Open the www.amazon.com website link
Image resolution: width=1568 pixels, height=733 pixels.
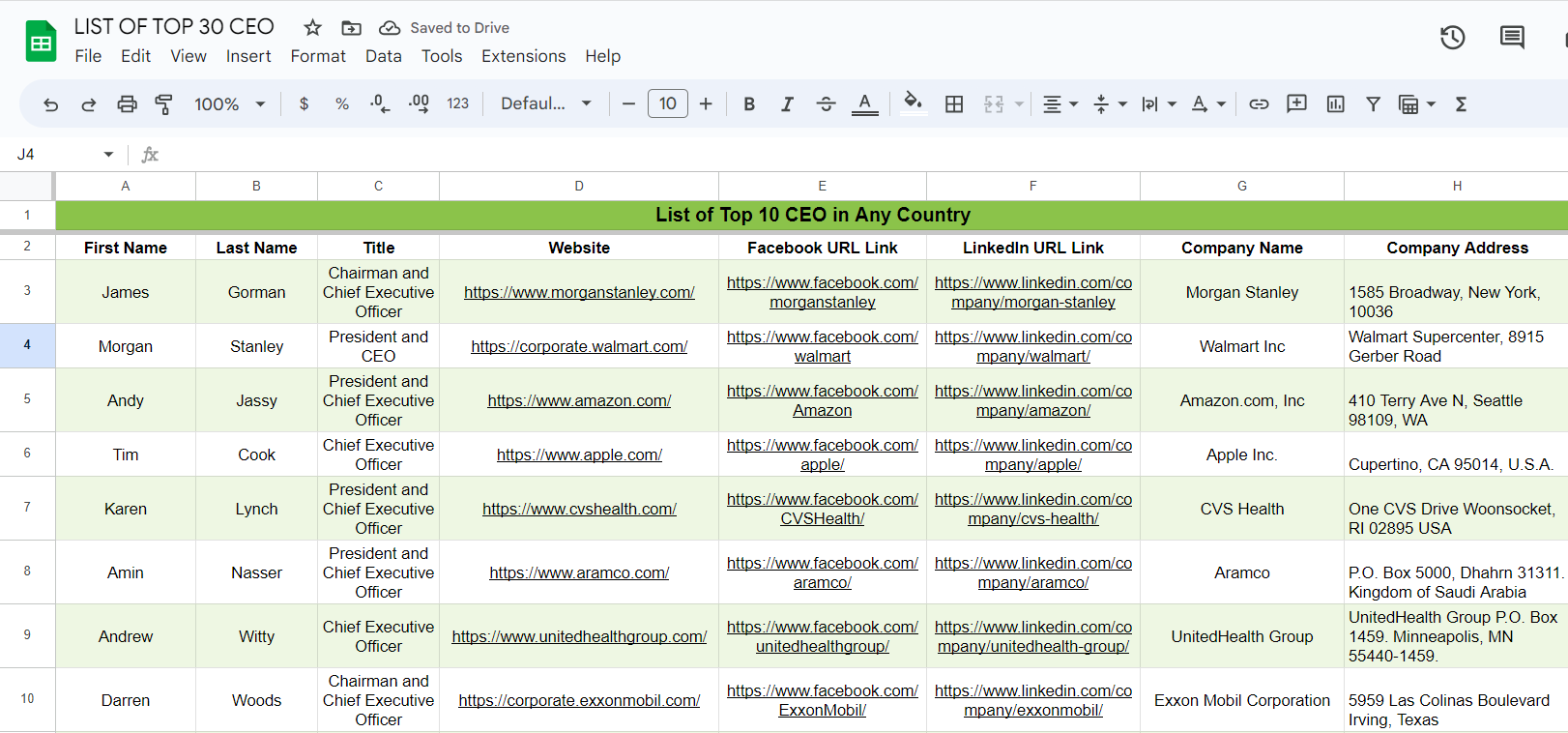coord(579,400)
